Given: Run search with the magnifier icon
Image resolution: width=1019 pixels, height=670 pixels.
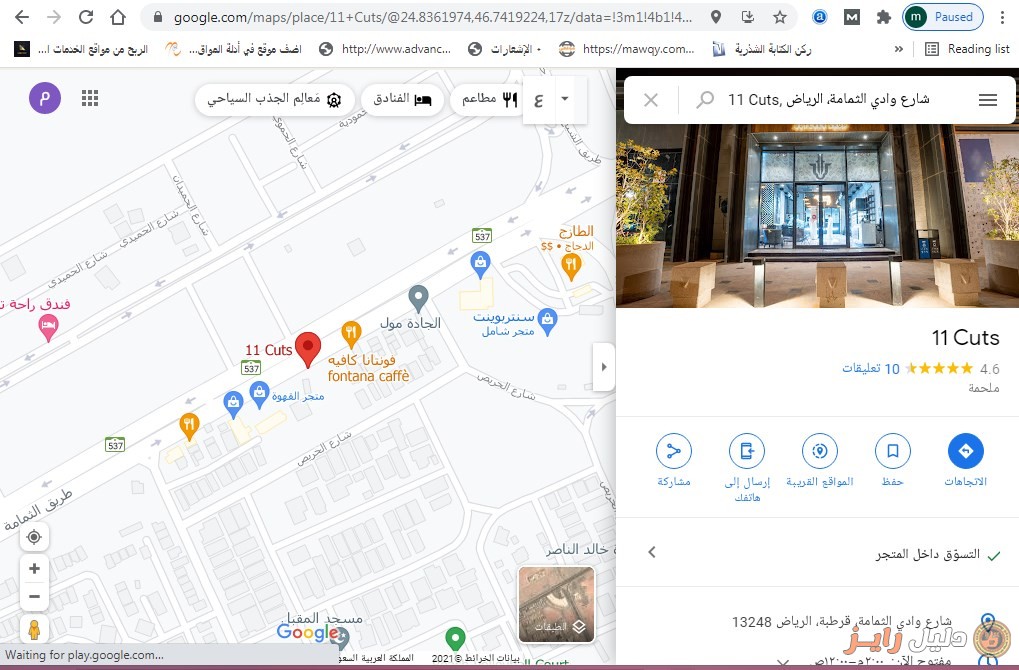Looking at the screenshot, I should click(x=705, y=99).
